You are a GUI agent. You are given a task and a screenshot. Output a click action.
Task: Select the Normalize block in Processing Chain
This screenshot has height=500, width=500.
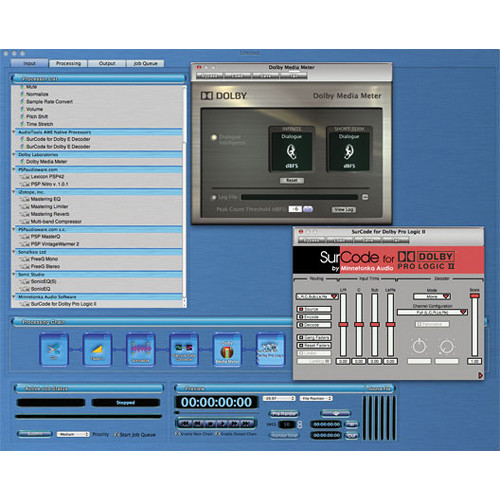point(140,350)
